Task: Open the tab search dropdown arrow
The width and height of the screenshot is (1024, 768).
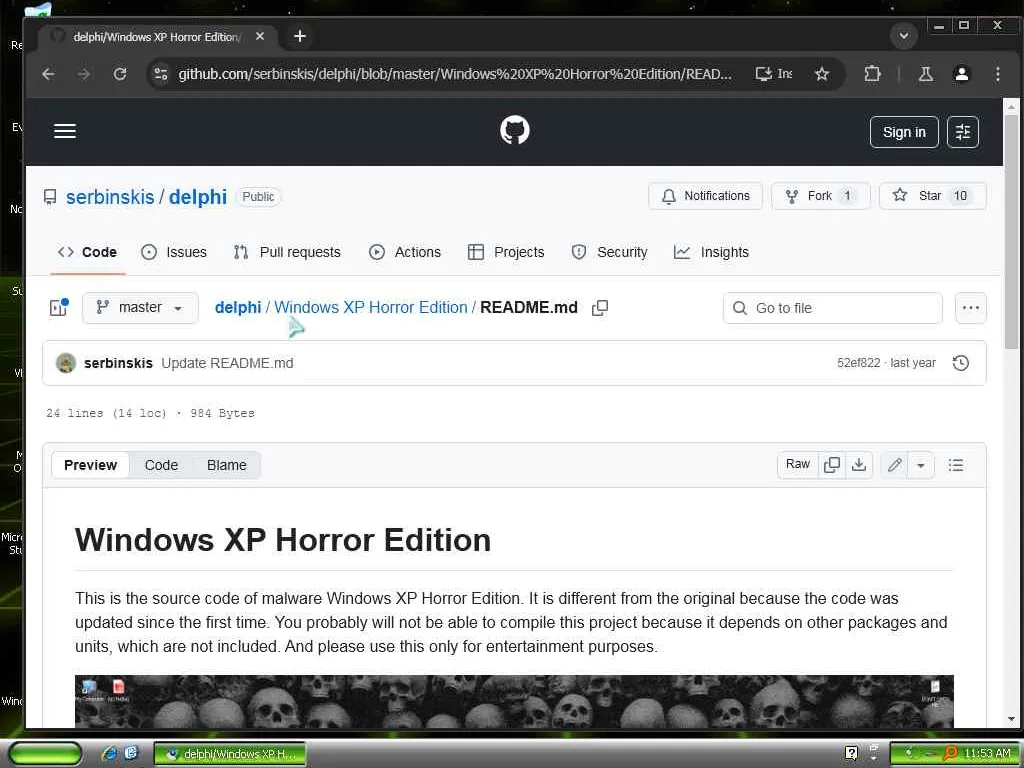Action: click(x=904, y=35)
